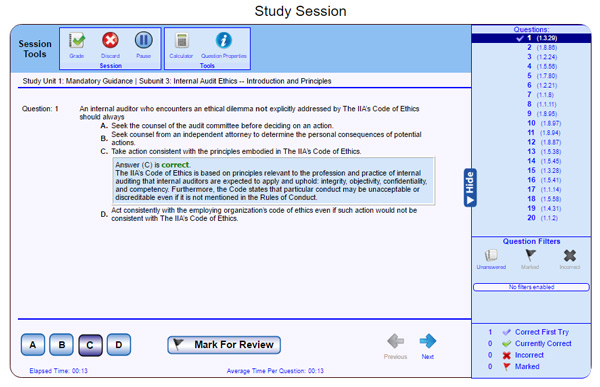Select currently highlighted question 1 entry
The width and height of the screenshot is (600, 387).
pyautogui.click(x=532, y=38)
